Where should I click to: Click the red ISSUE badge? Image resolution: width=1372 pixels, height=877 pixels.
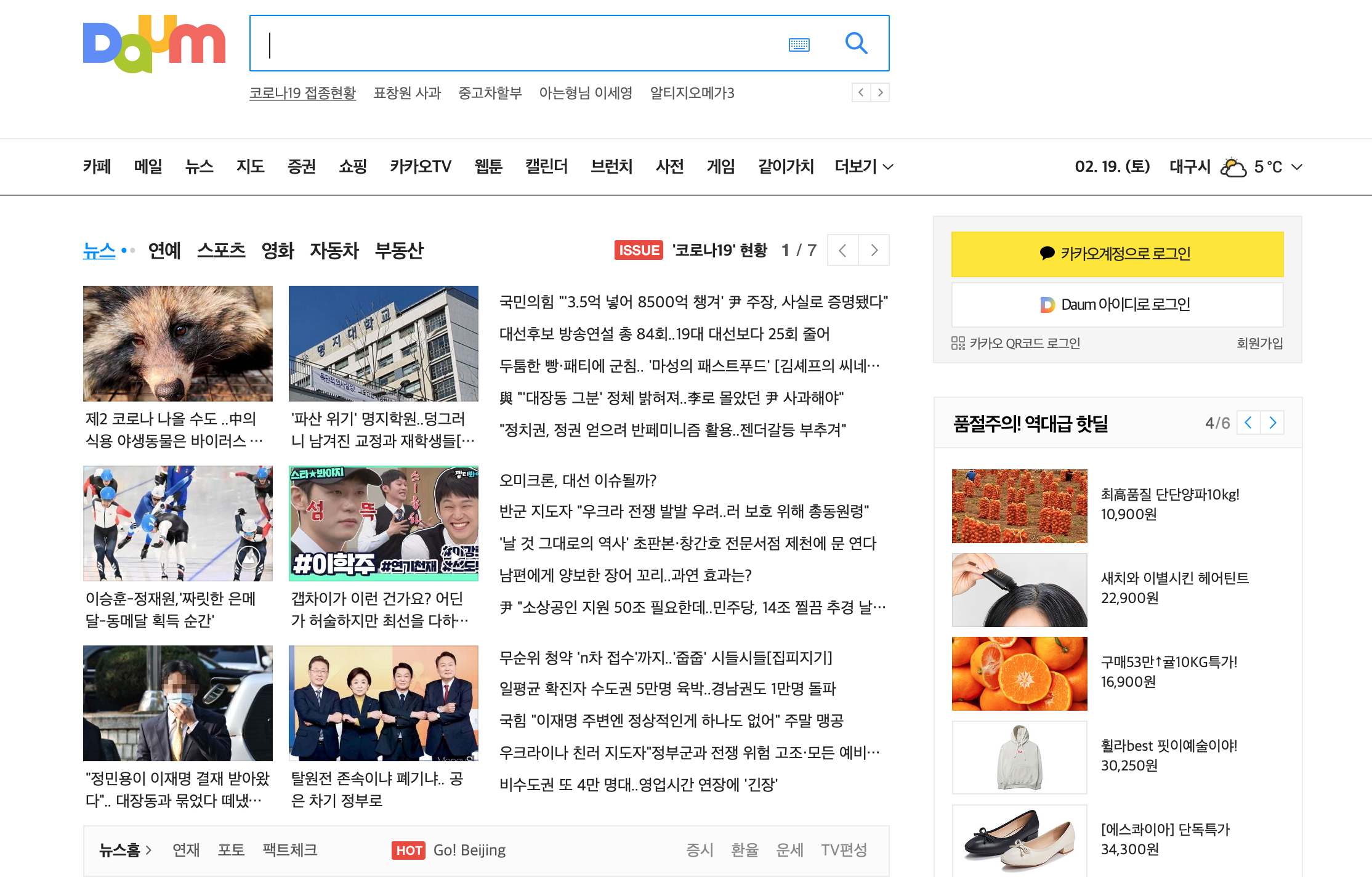[x=639, y=250]
